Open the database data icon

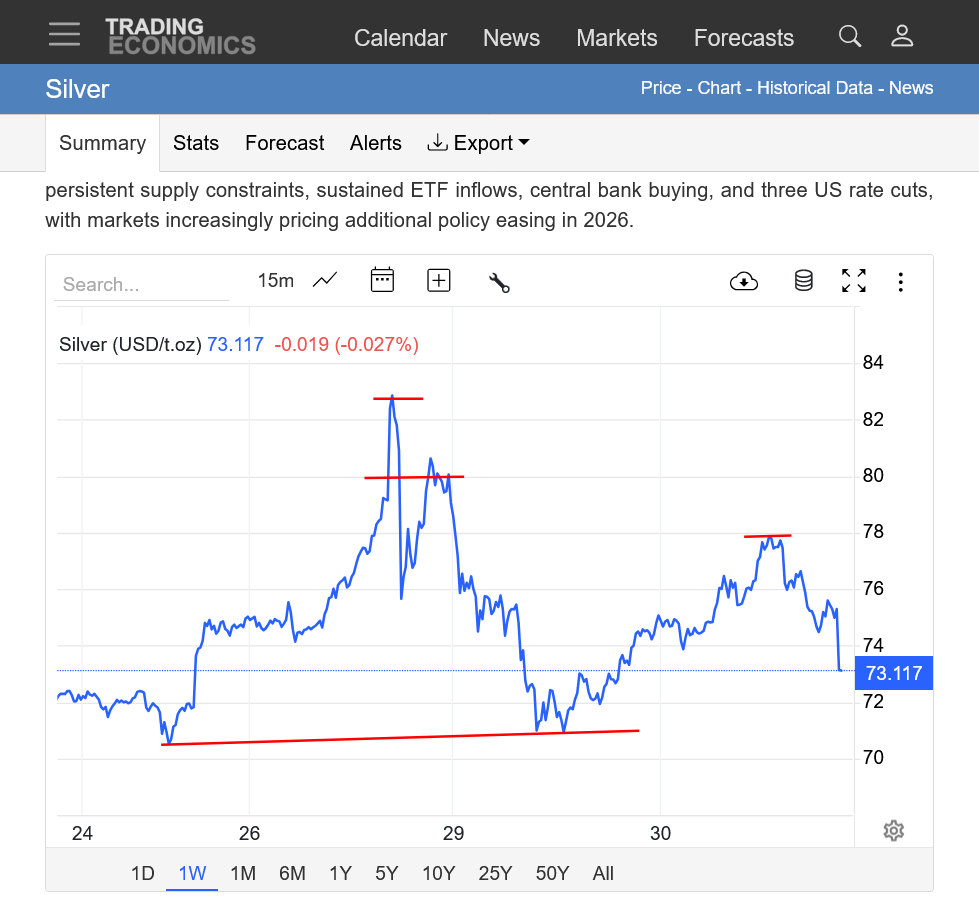pyautogui.click(x=803, y=281)
